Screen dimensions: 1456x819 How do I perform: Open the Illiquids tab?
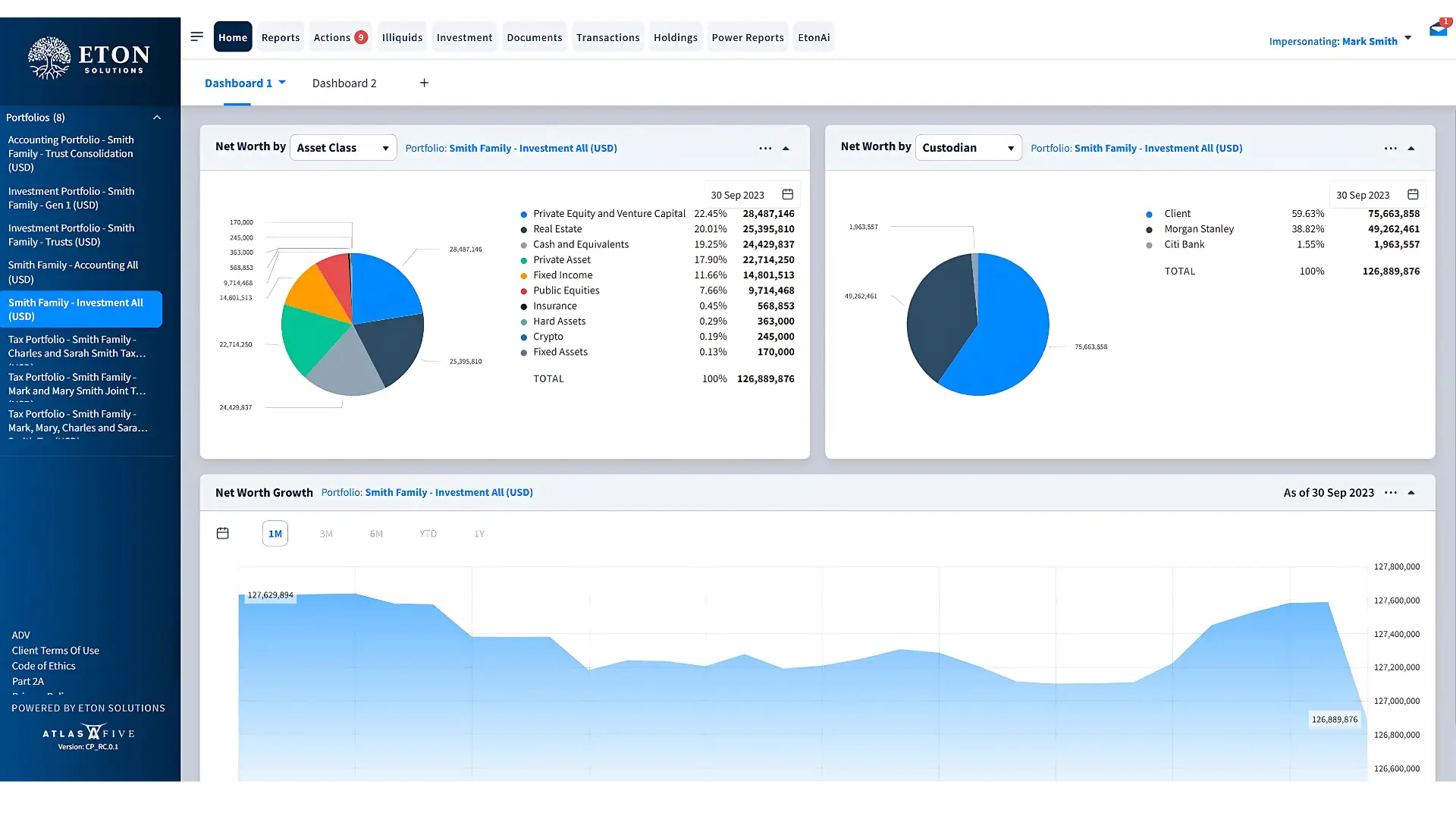pos(402,37)
